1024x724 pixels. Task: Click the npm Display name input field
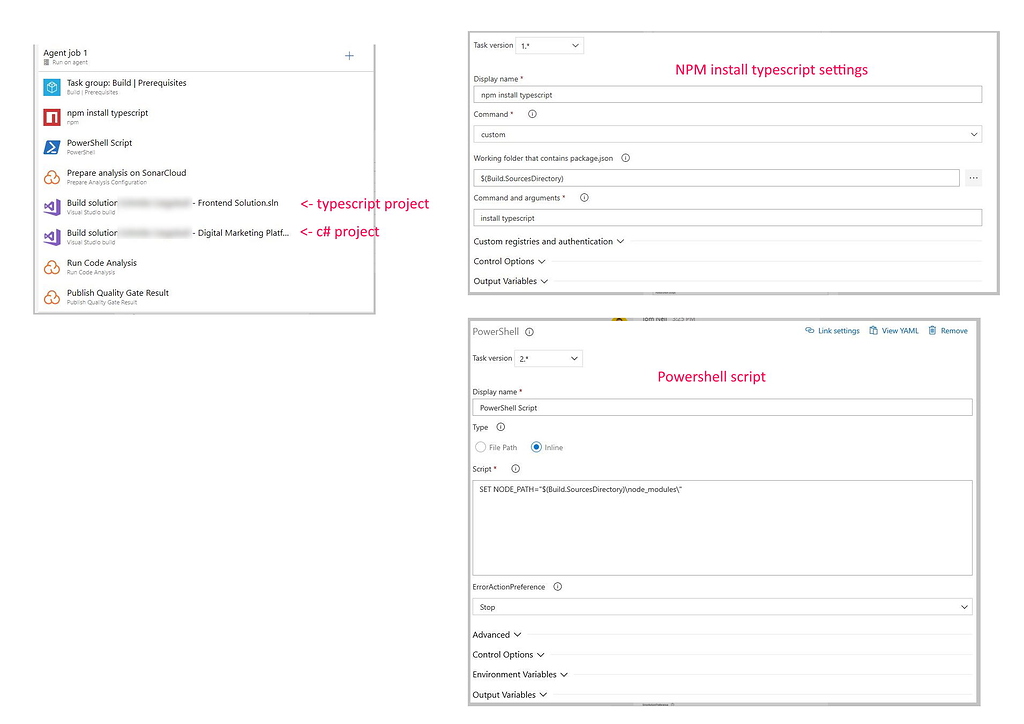click(x=728, y=95)
